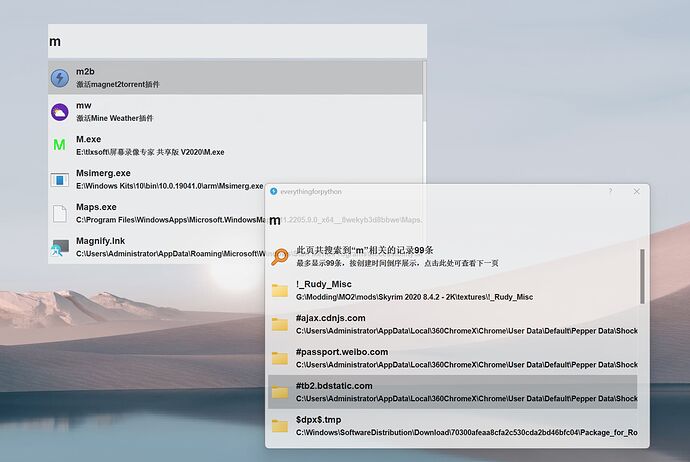
Task: Click the $dpx$.tmp folder icon
Action: coord(280,426)
